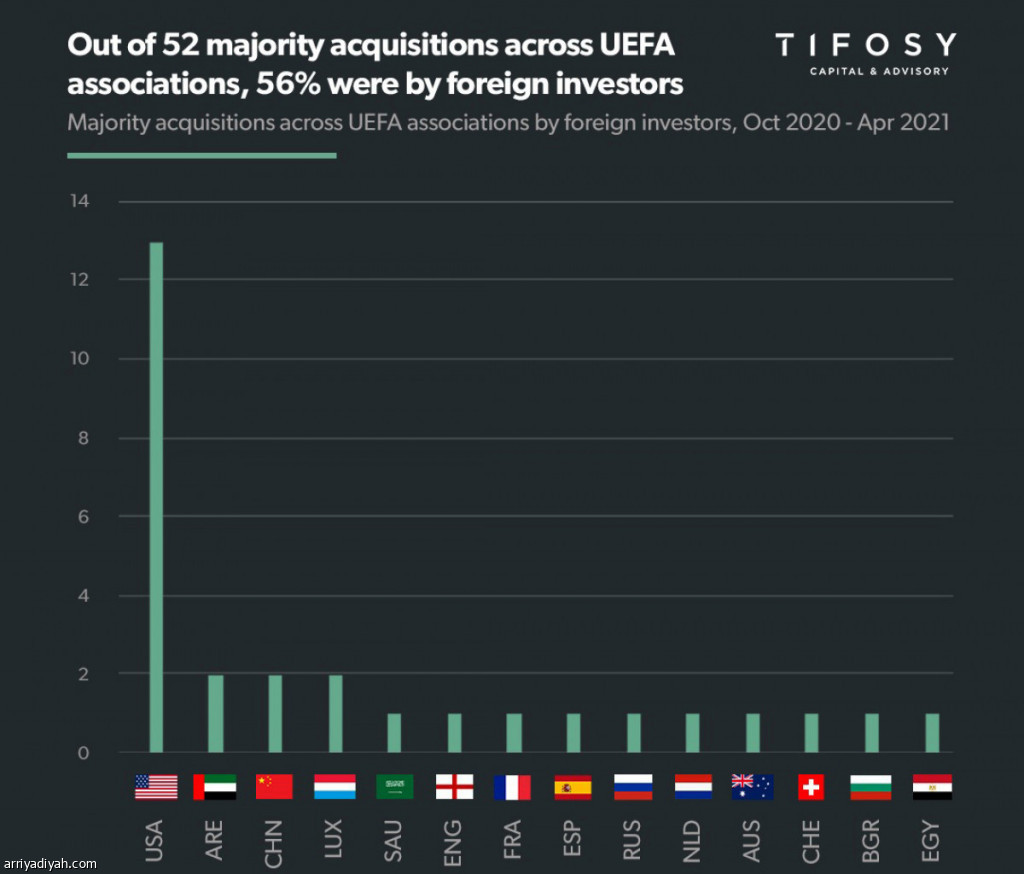
Task: Click the England flag icon
Action: click(454, 787)
